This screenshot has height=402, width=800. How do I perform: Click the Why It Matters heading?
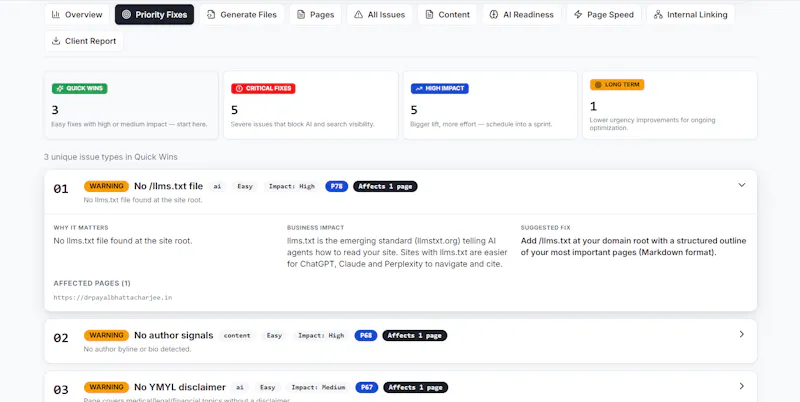coord(81,228)
